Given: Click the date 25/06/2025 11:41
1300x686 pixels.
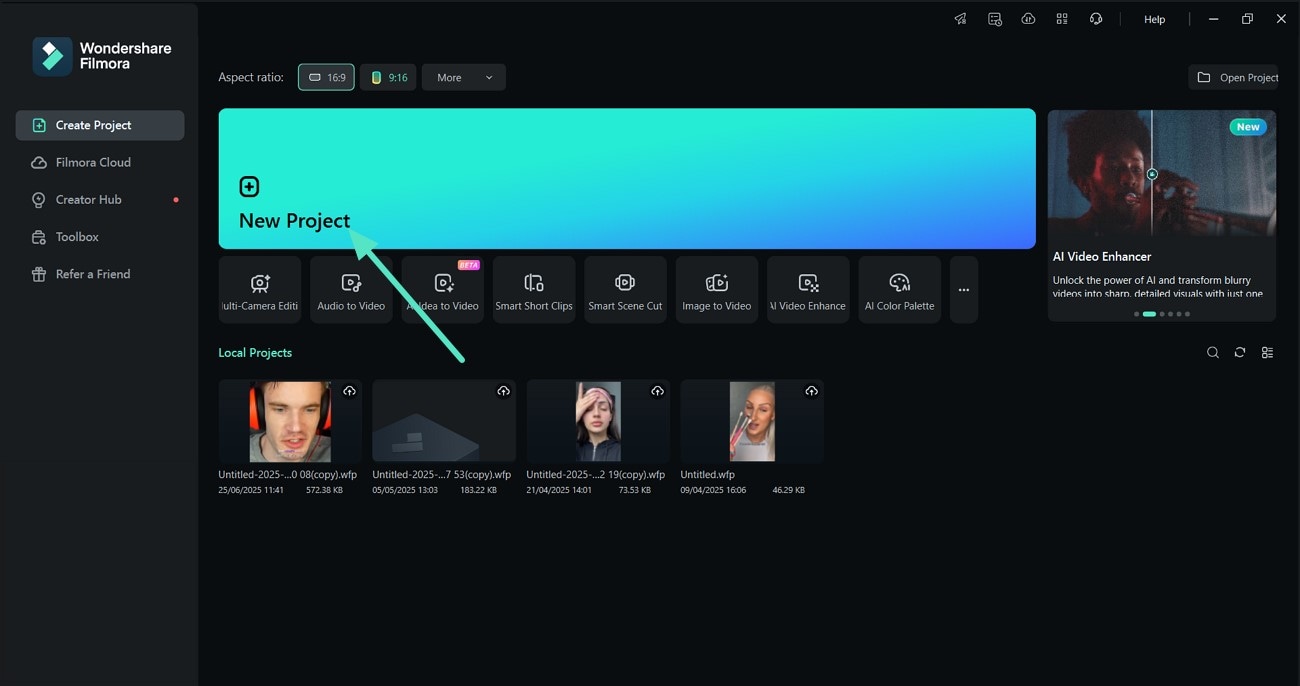Looking at the screenshot, I should 252,490.
